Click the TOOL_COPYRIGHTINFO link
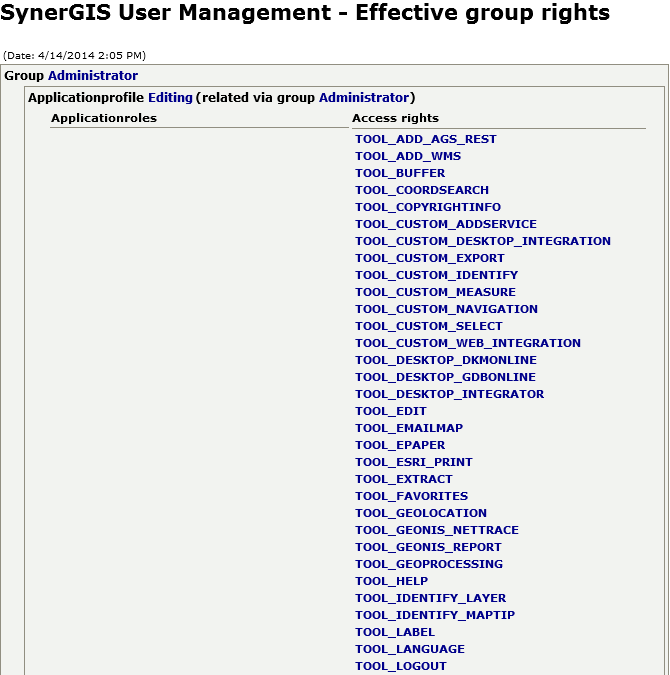 tap(428, 207)
